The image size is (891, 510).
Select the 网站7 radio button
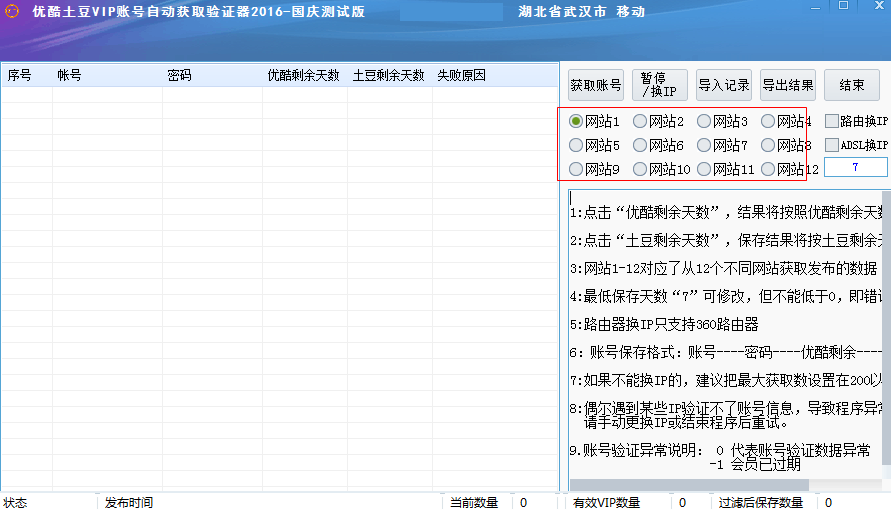pyautogui.click(x=704, y=145)
